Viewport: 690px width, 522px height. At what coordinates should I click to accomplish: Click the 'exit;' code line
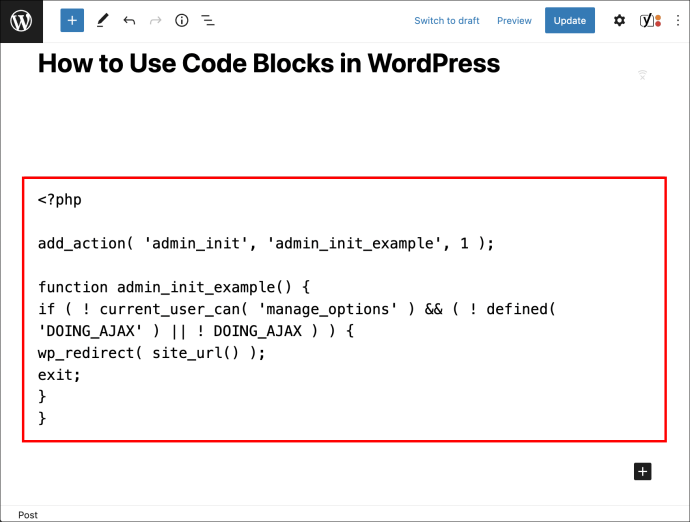[59, 375]
